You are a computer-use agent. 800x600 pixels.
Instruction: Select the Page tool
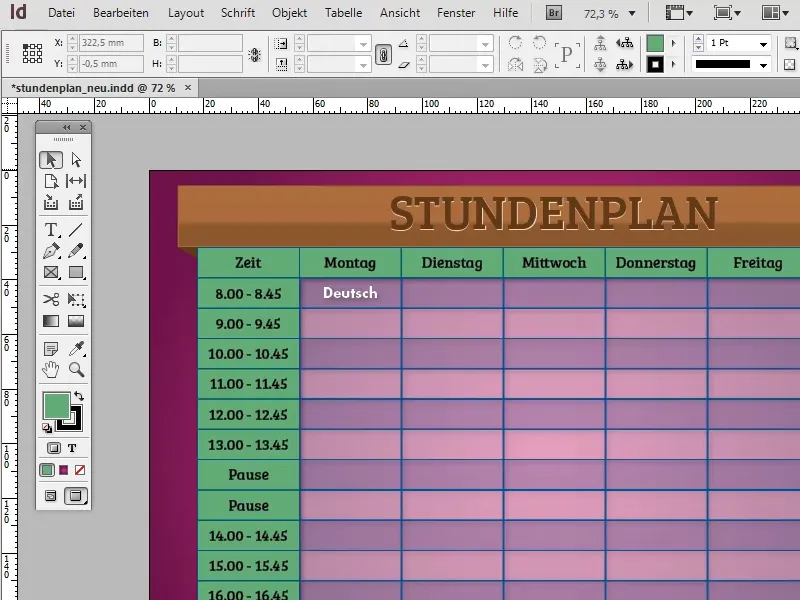click(x=51, y=181)
